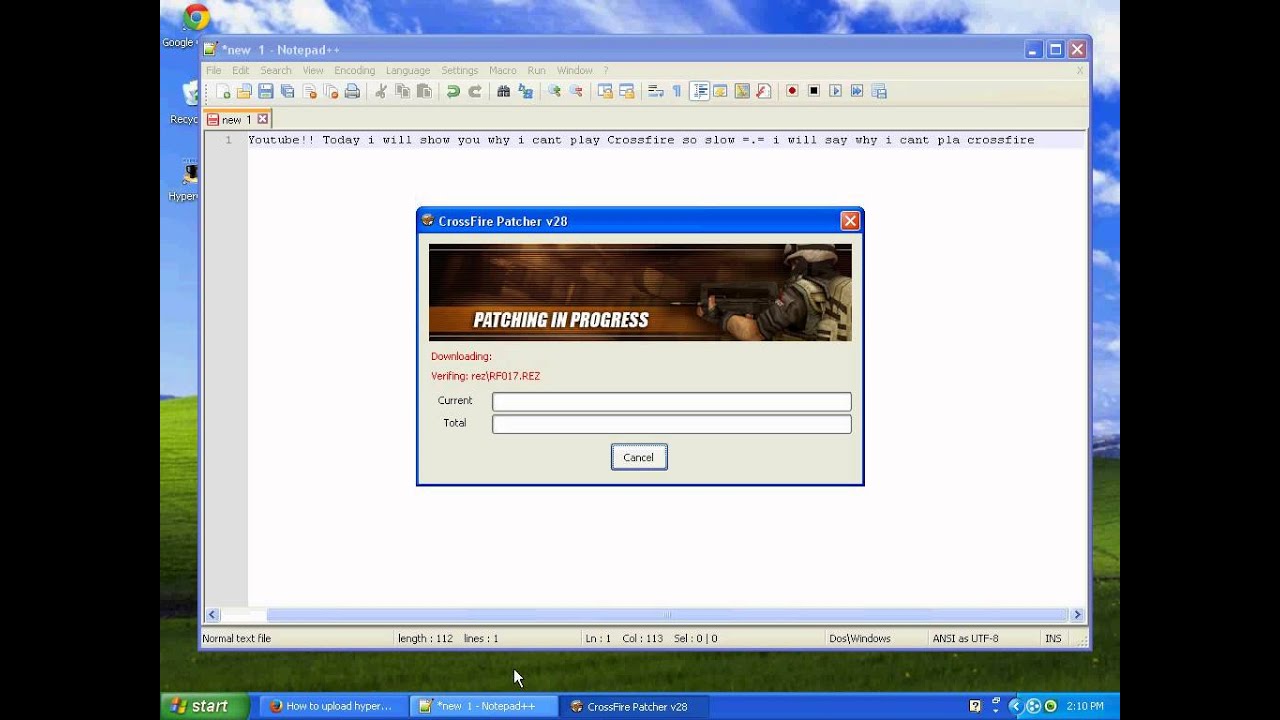Click the INS status bar indicator

(x=1053, y=638)
